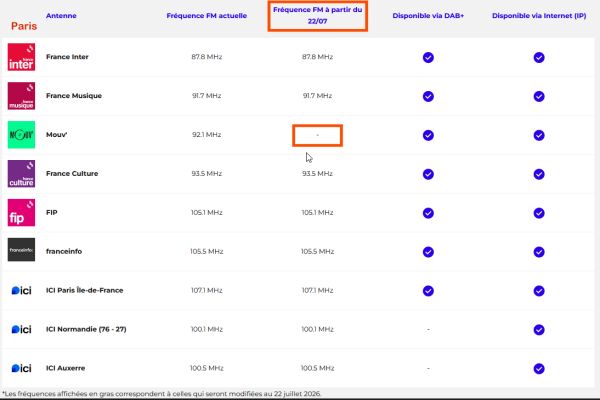Select the ICI Auxerre station name
The width and height of the screenshot is (600, 400).
65,368
